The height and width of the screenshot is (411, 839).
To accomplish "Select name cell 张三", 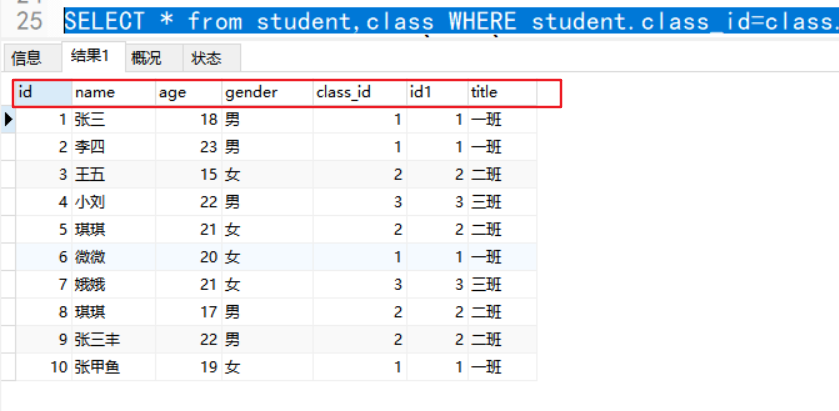I will (x=113, y=119).
